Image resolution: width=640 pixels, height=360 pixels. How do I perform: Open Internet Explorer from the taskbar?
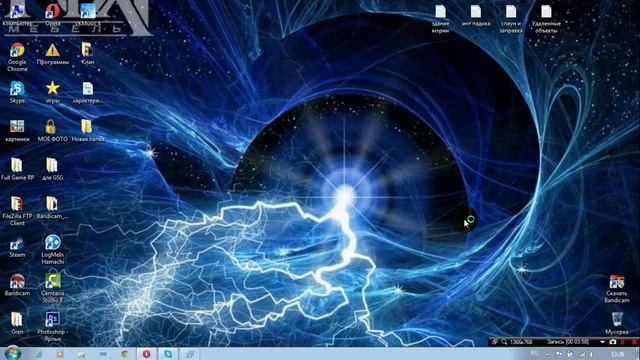(38, 354)
